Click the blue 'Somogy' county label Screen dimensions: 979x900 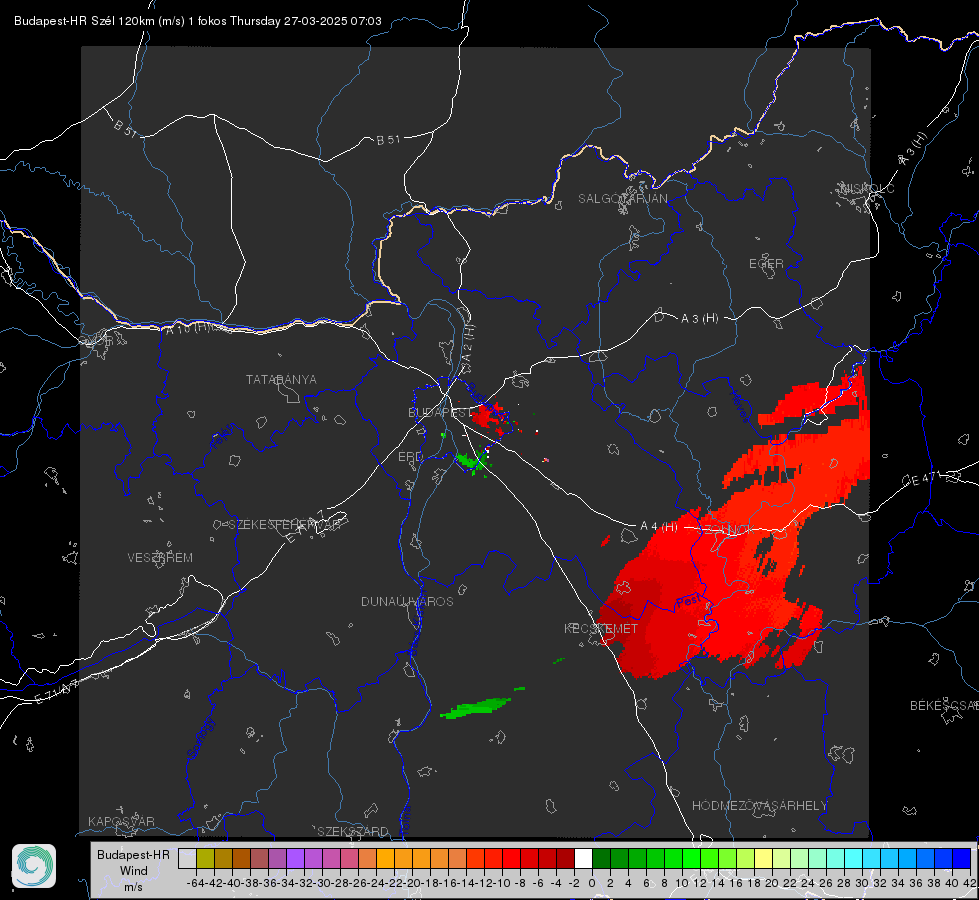[200, 738]
